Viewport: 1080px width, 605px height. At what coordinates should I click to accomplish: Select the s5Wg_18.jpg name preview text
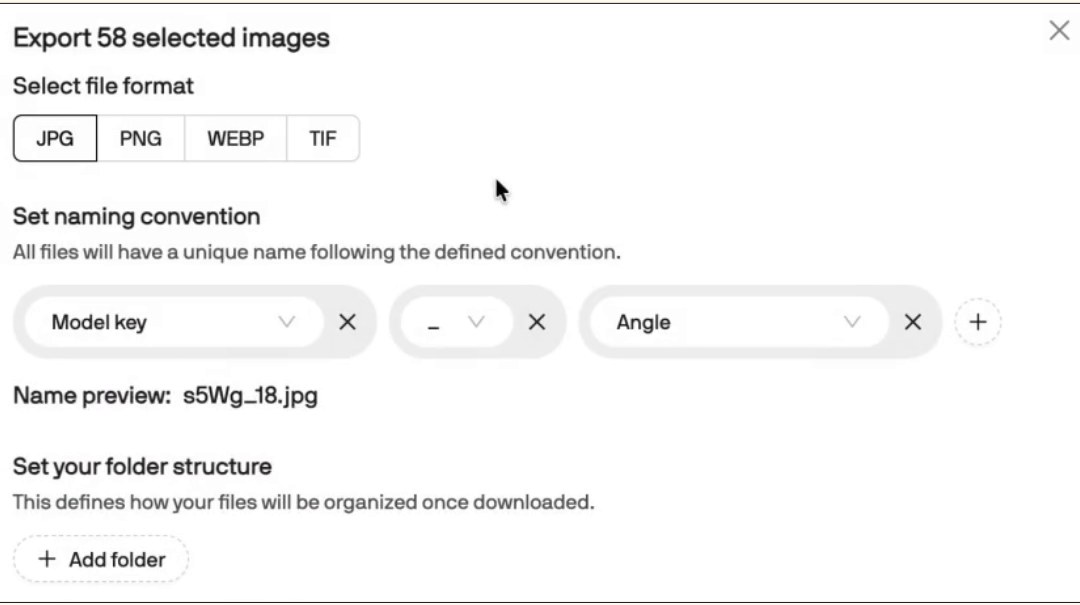click(x=250, y=396)
